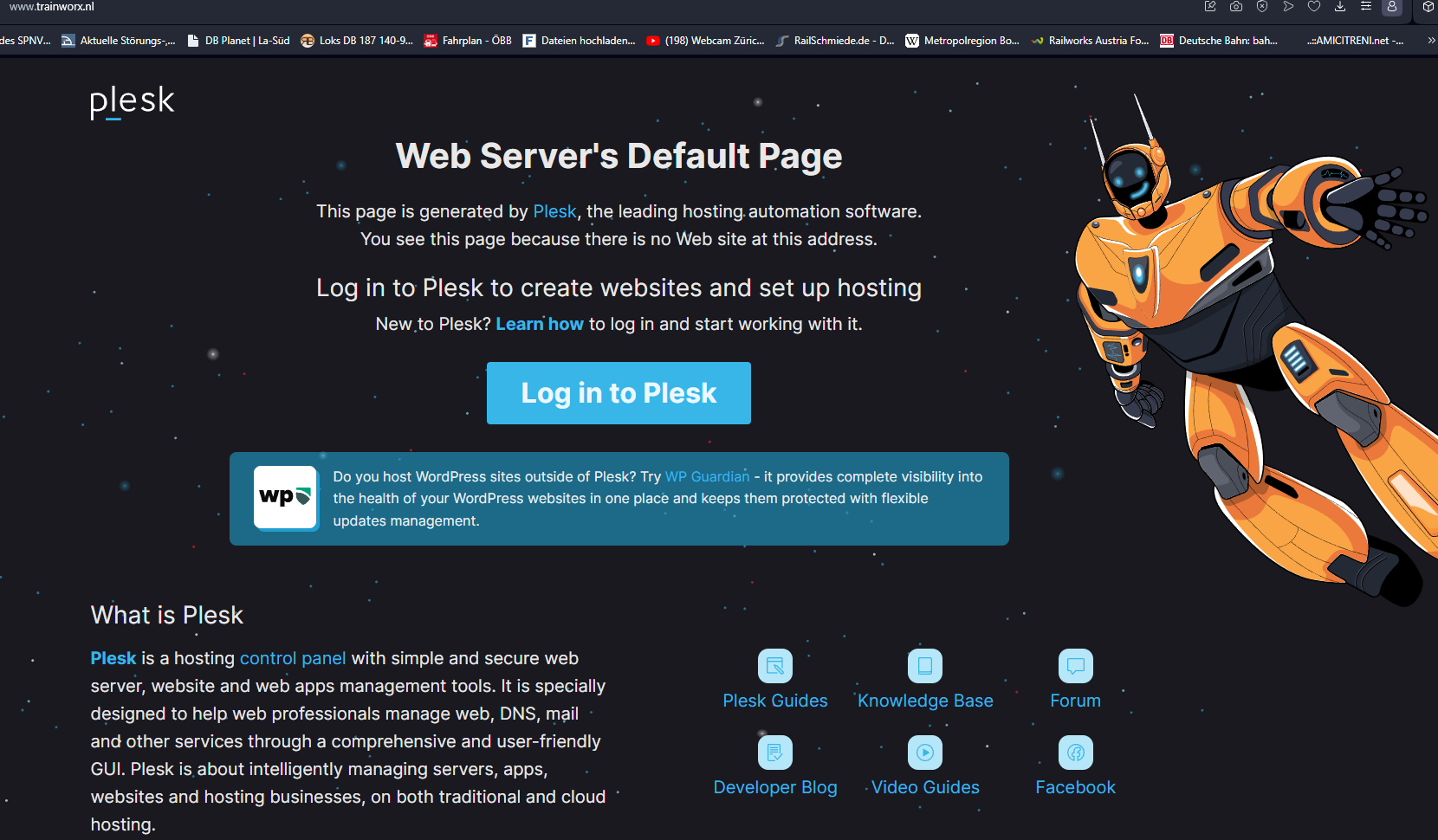Click the bold 'Plesk' link in description
The height and width of the screenshot is (840, 1438).
(x=113, y=658)
